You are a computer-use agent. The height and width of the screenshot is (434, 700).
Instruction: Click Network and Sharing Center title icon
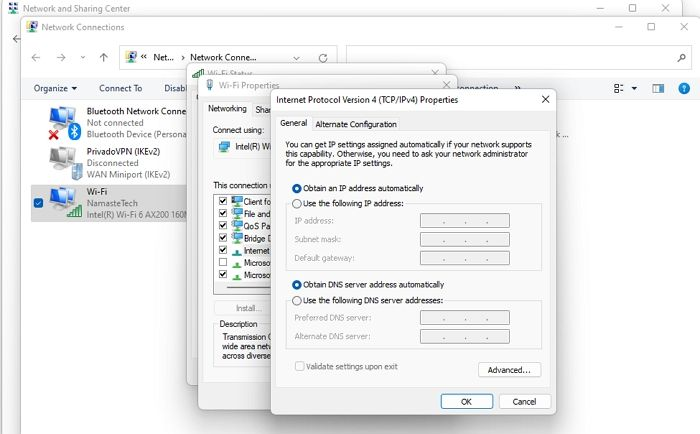(13, 8)
